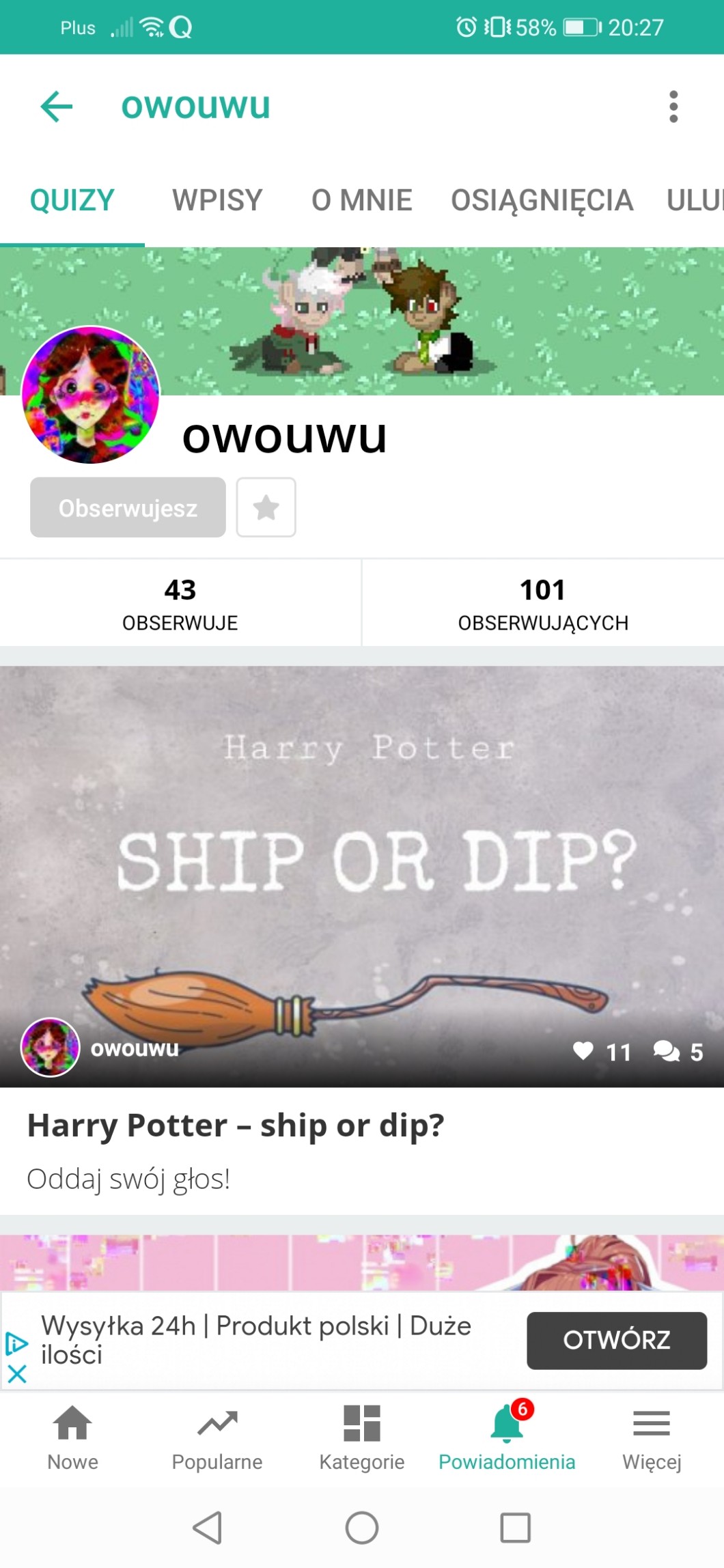Toggle the favorite star button
The height and width of the screenshot is (1568, 724).
266,507
